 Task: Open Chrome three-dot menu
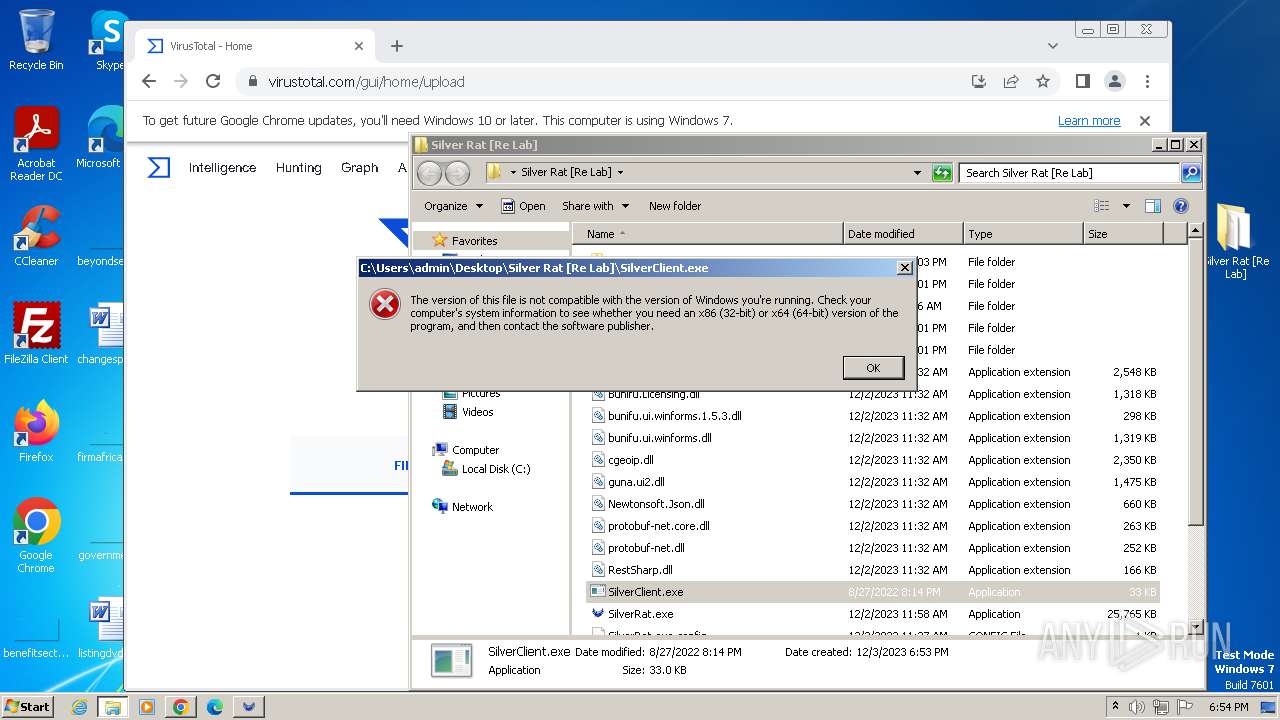(x=1147, y=82)
